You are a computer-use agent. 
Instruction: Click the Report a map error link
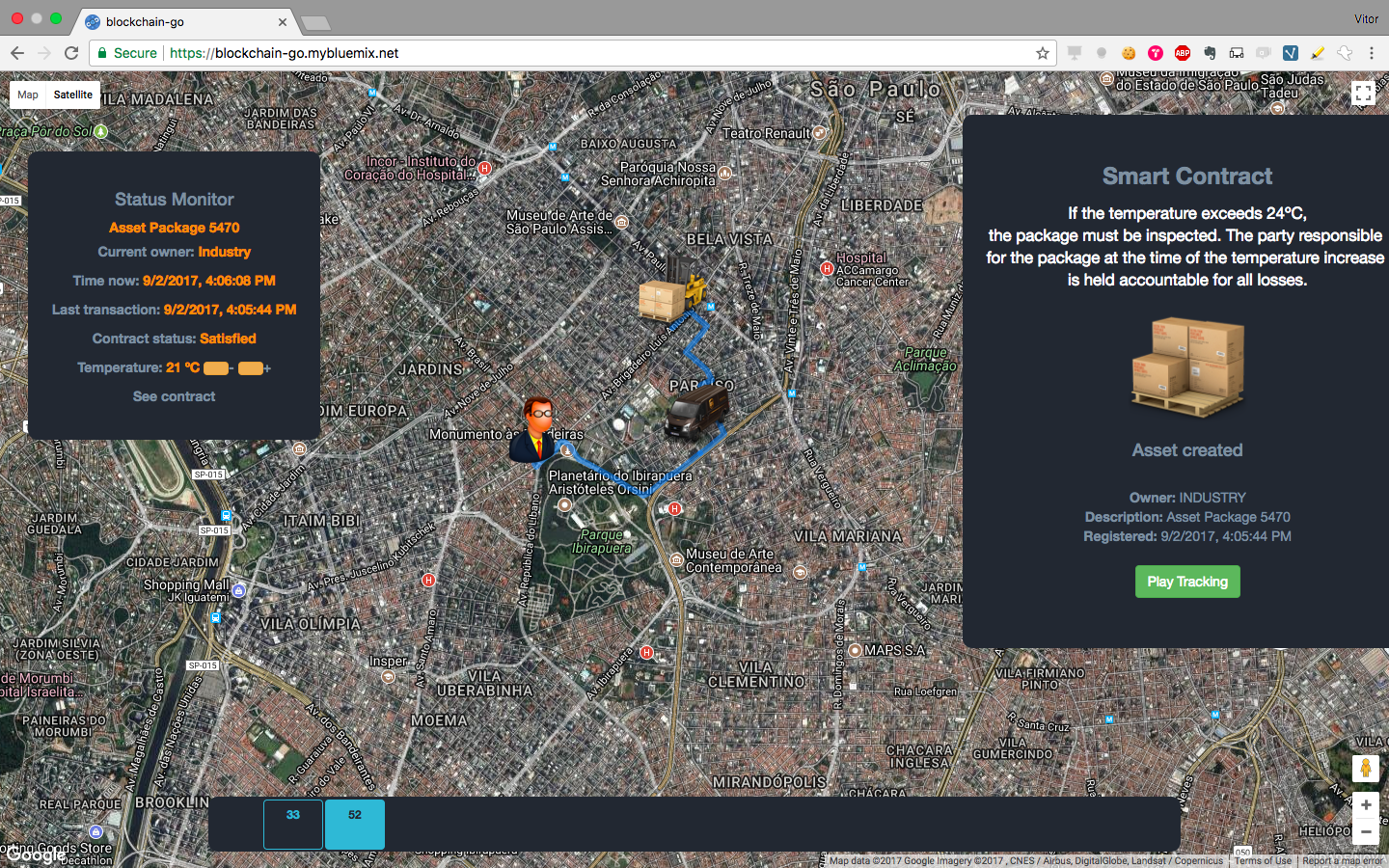(1343, 861)
